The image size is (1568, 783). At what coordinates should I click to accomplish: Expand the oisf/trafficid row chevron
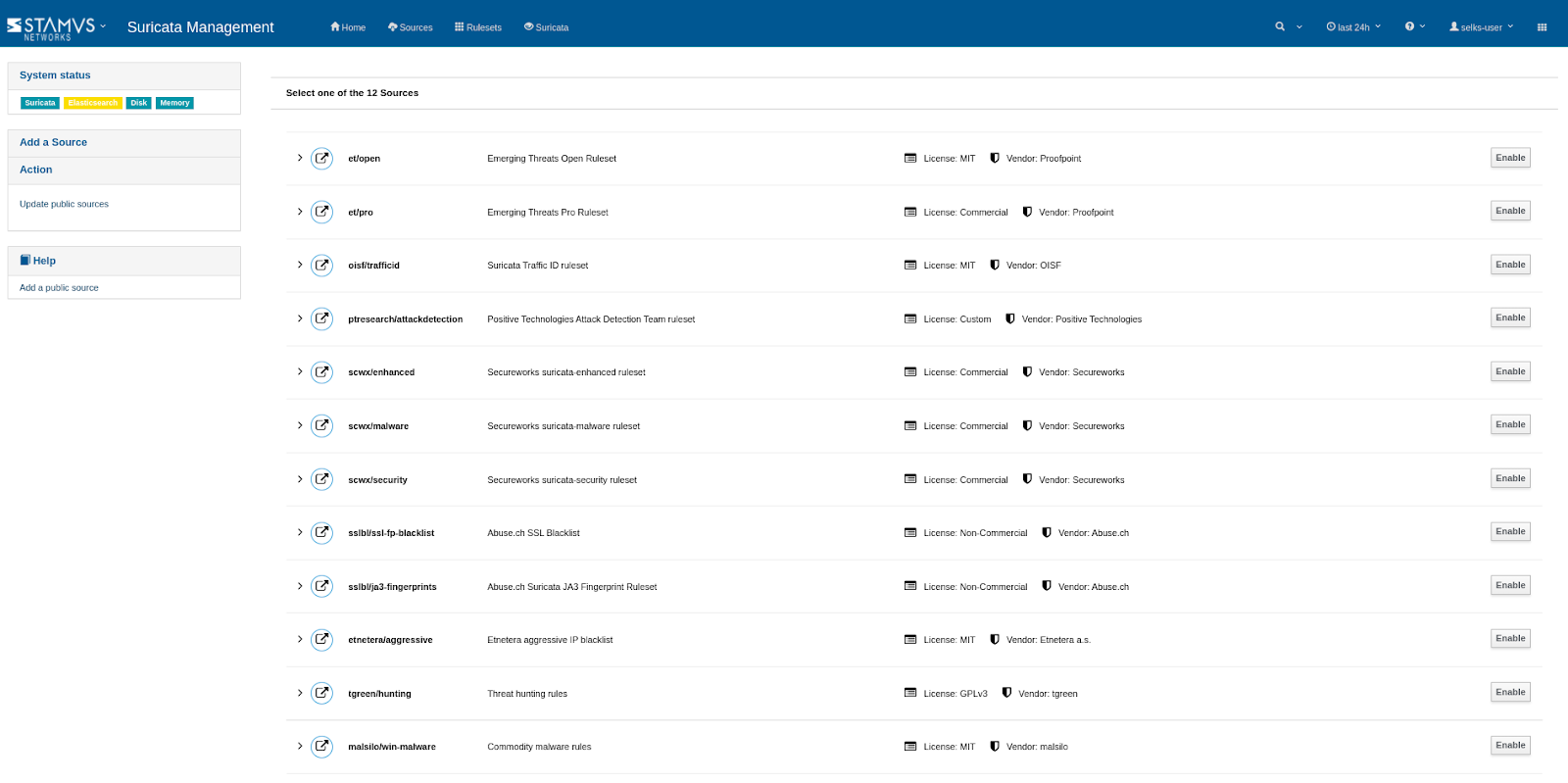pyautogui.click(x=300, y=265)
